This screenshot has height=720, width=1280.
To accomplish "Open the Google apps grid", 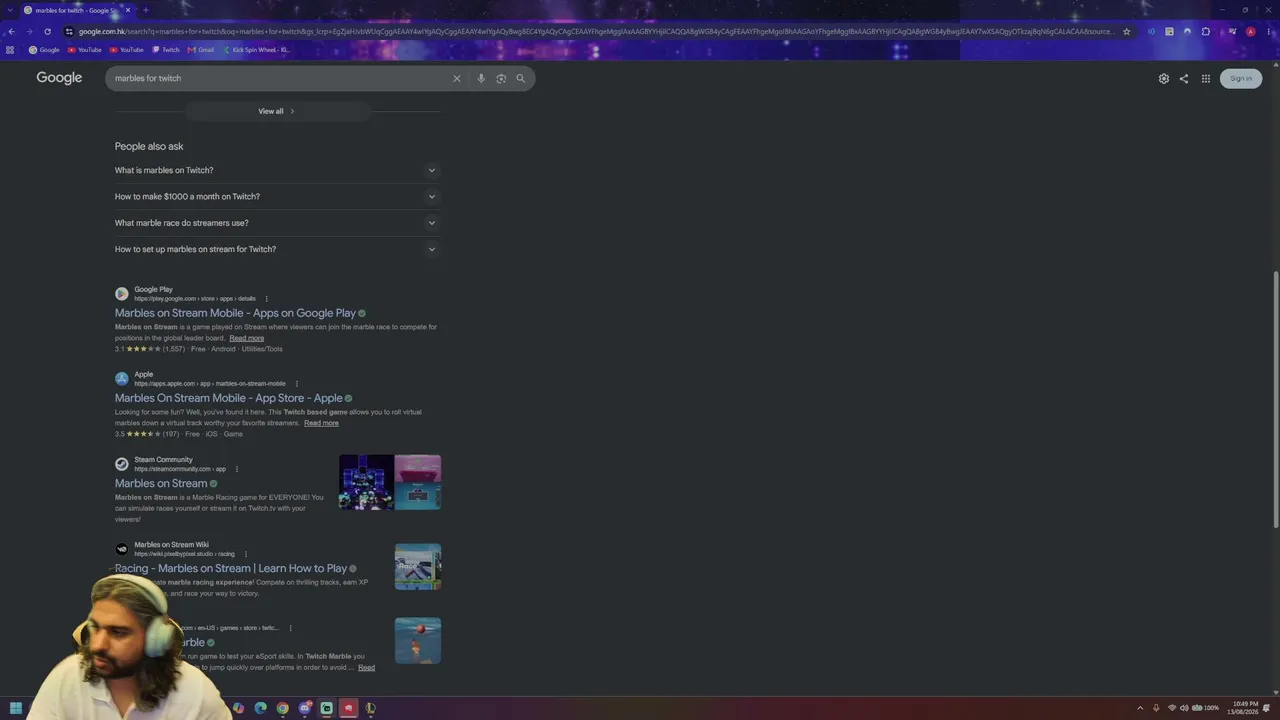I will tap(1206, 78).
